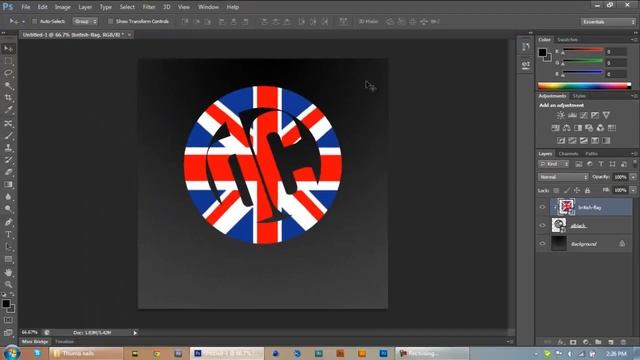This screenshot has width=640, height=360.
Task: Open the layer filter Kind dropdown
Action: tap(554, 164)
